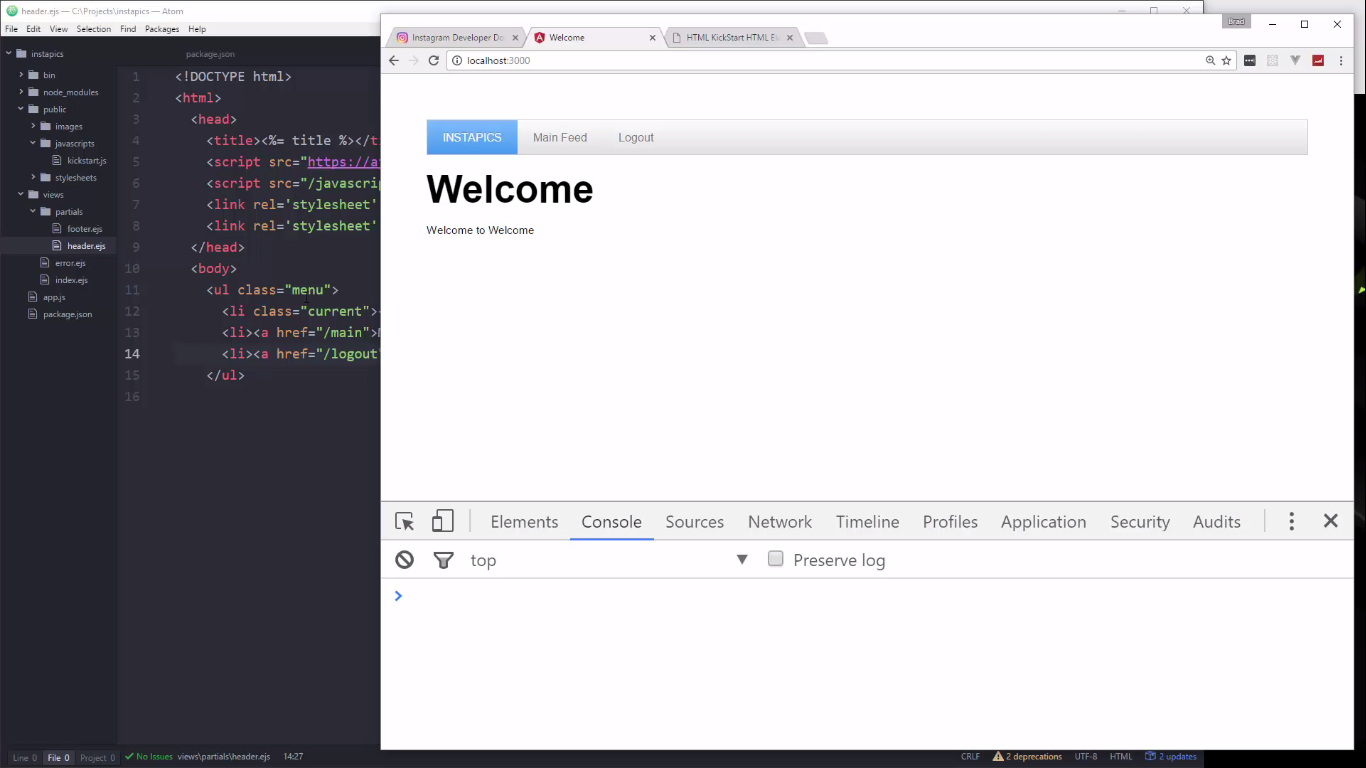This screenshot has width=1366, height=768.
Task: Open the Atom Edit menu
Action: pyautogui.click(x=34, y=29)
